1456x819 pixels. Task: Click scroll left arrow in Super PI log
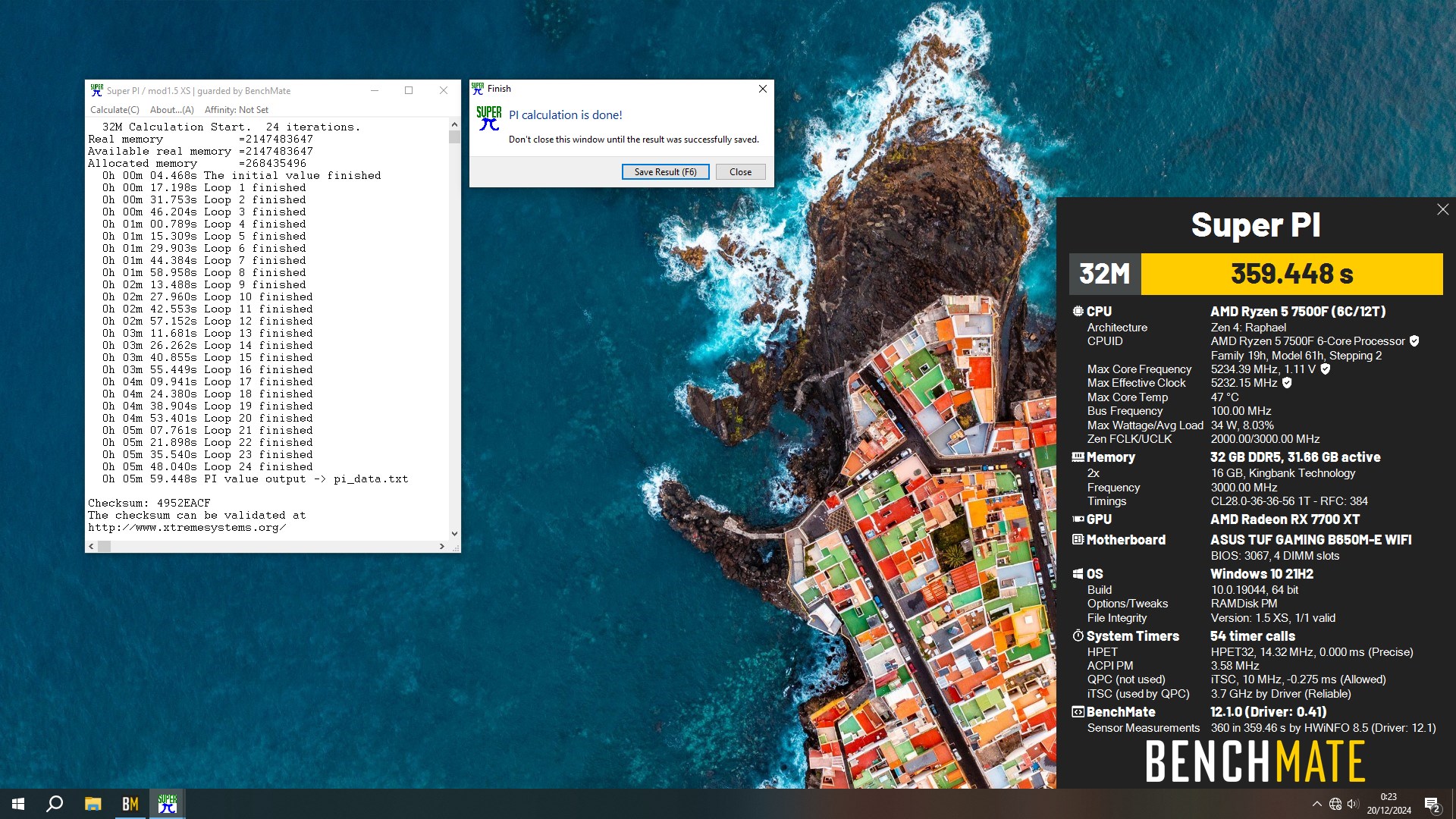click(92, 546)
